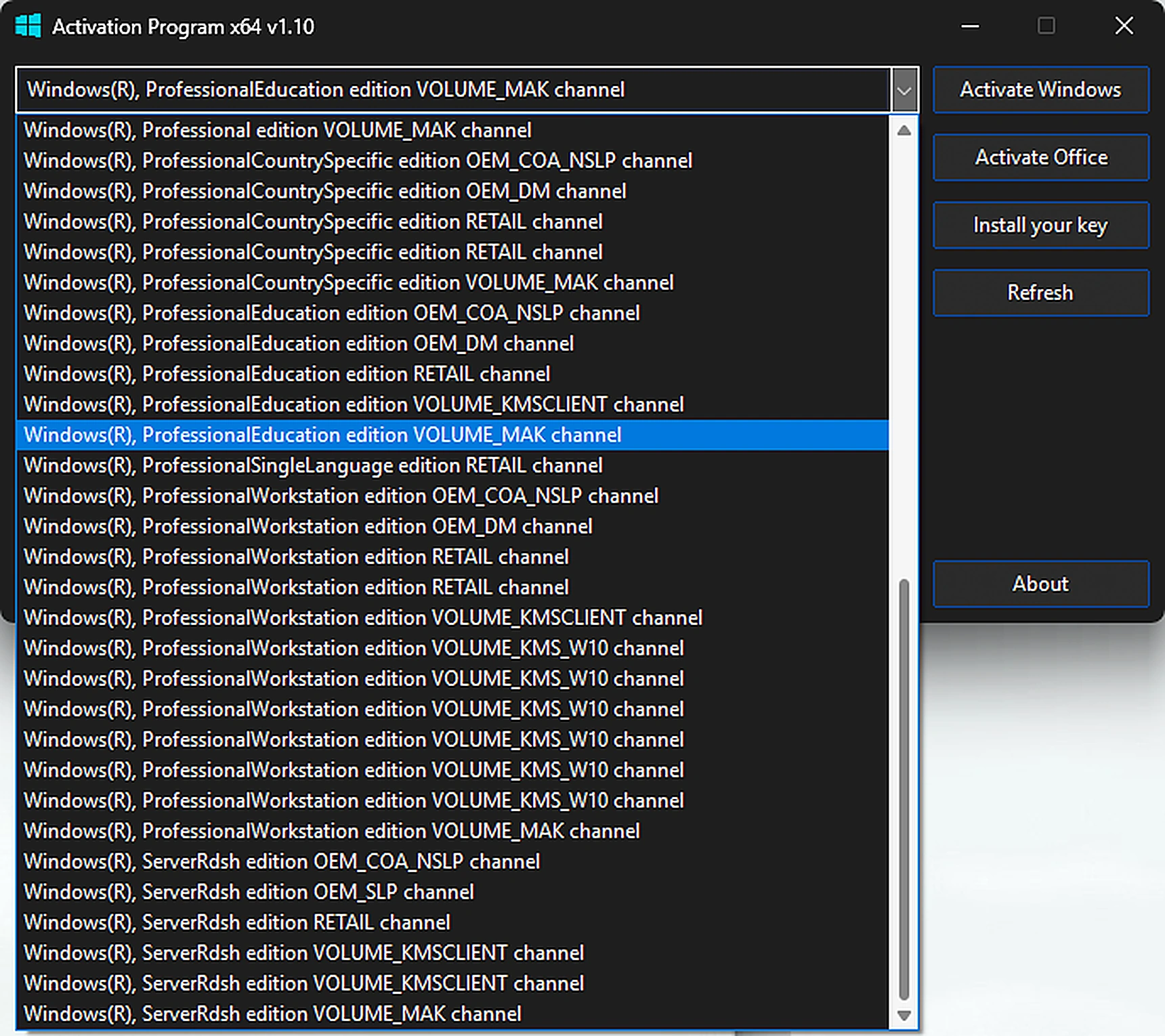The height and width of the screenshot is (1036, 1165).
Task: Click Activate Office button
Action: 1040,158
